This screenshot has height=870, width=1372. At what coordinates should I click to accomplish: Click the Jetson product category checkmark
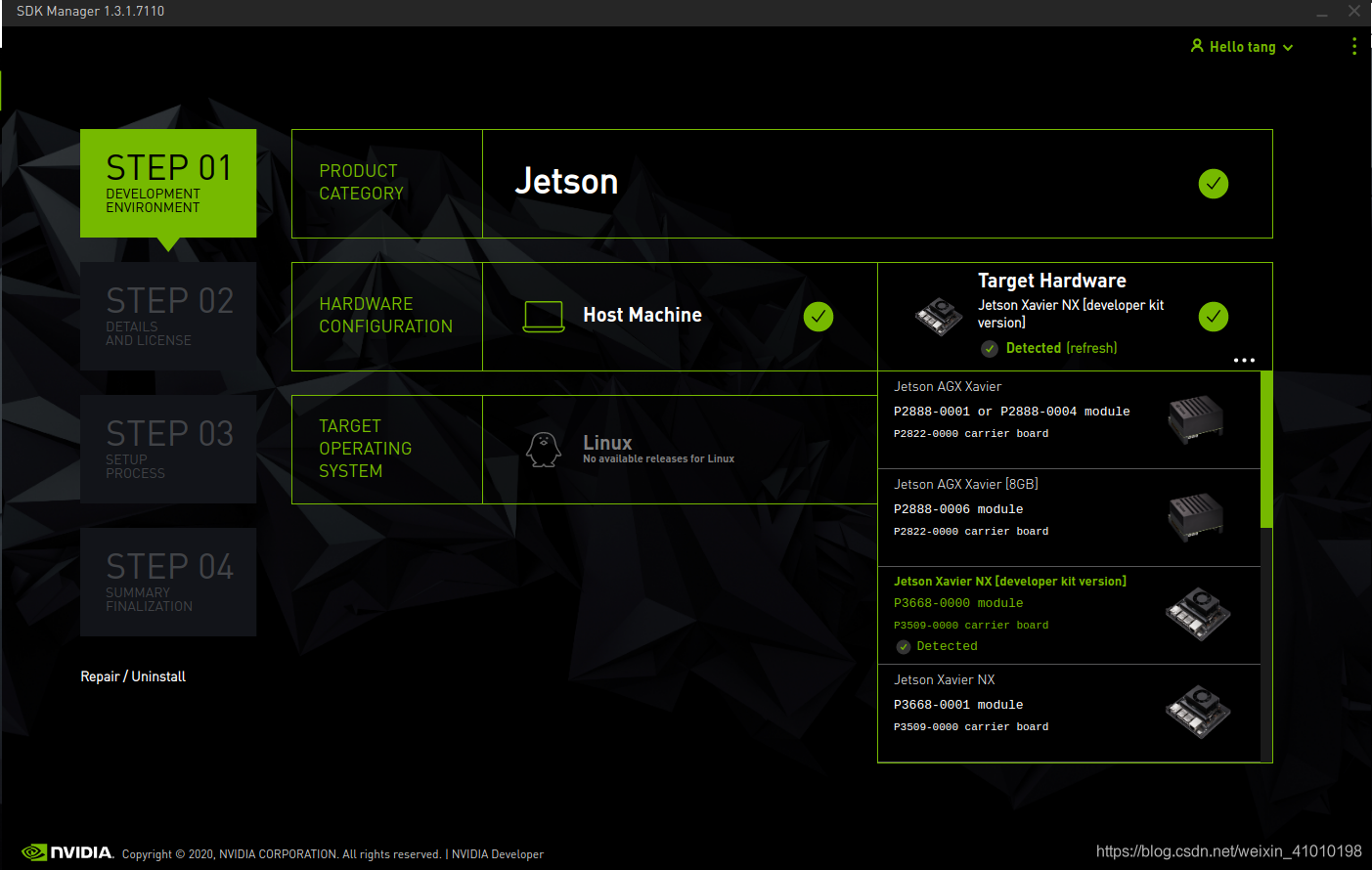coord(1214,184)
